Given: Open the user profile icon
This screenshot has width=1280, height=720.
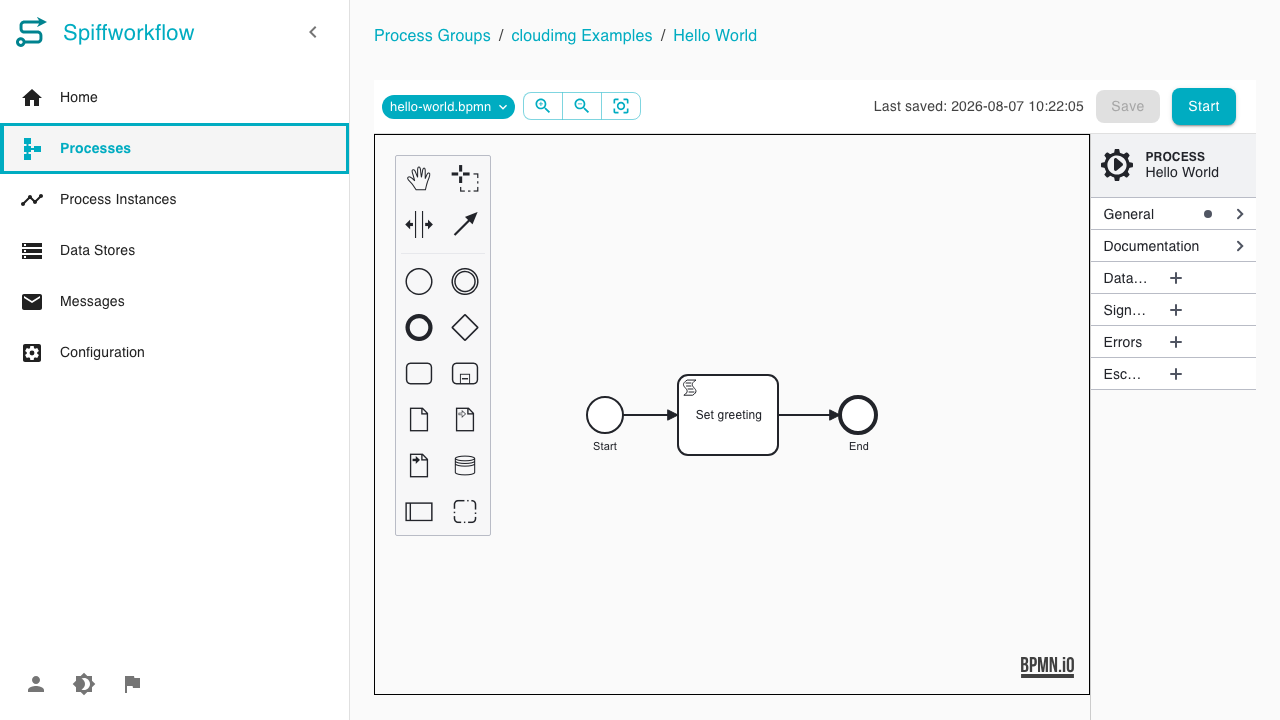Looking at the screenshot, I should tap(36, 684).
